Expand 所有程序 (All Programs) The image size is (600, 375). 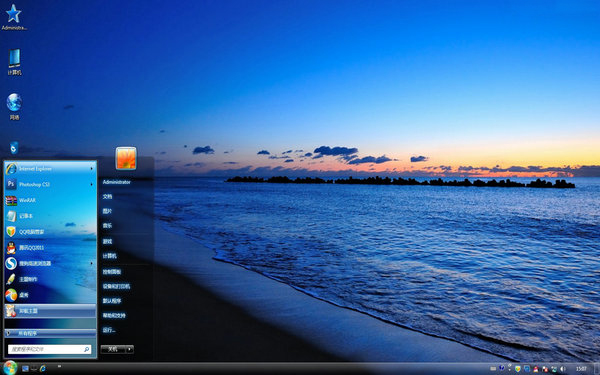(50, 333)
